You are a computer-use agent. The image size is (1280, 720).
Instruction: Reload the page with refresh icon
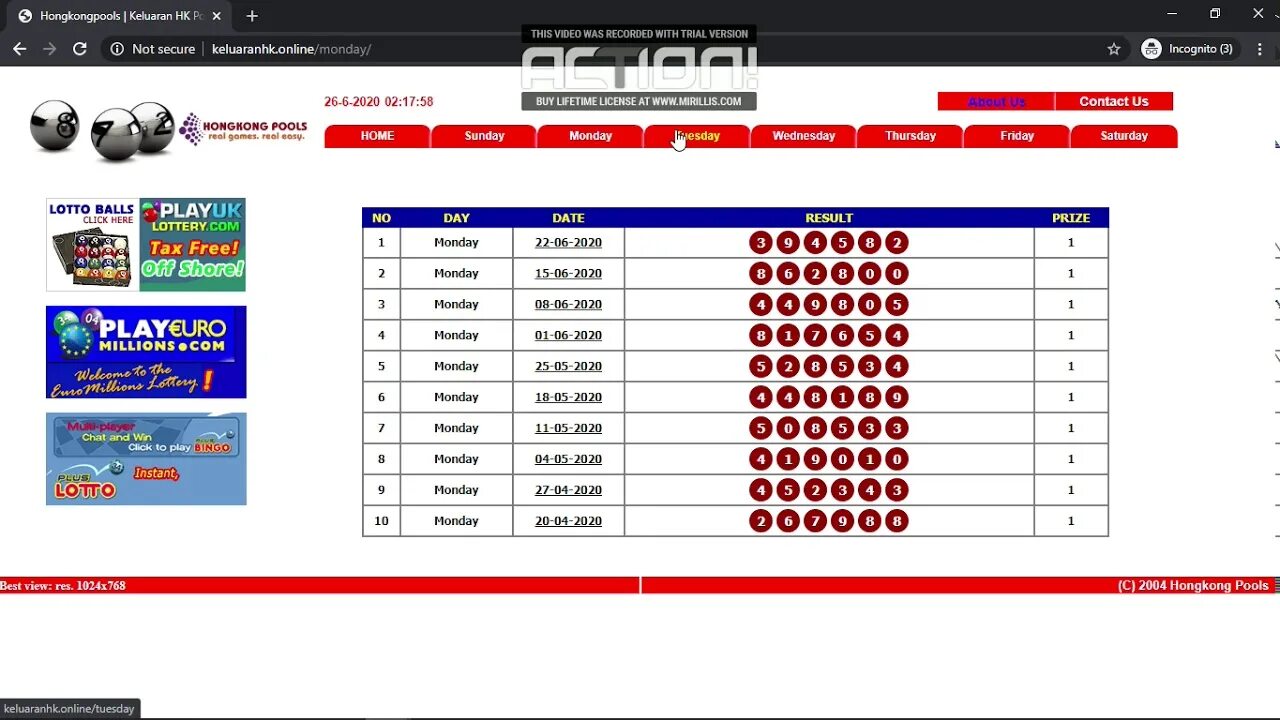[80, 49]
